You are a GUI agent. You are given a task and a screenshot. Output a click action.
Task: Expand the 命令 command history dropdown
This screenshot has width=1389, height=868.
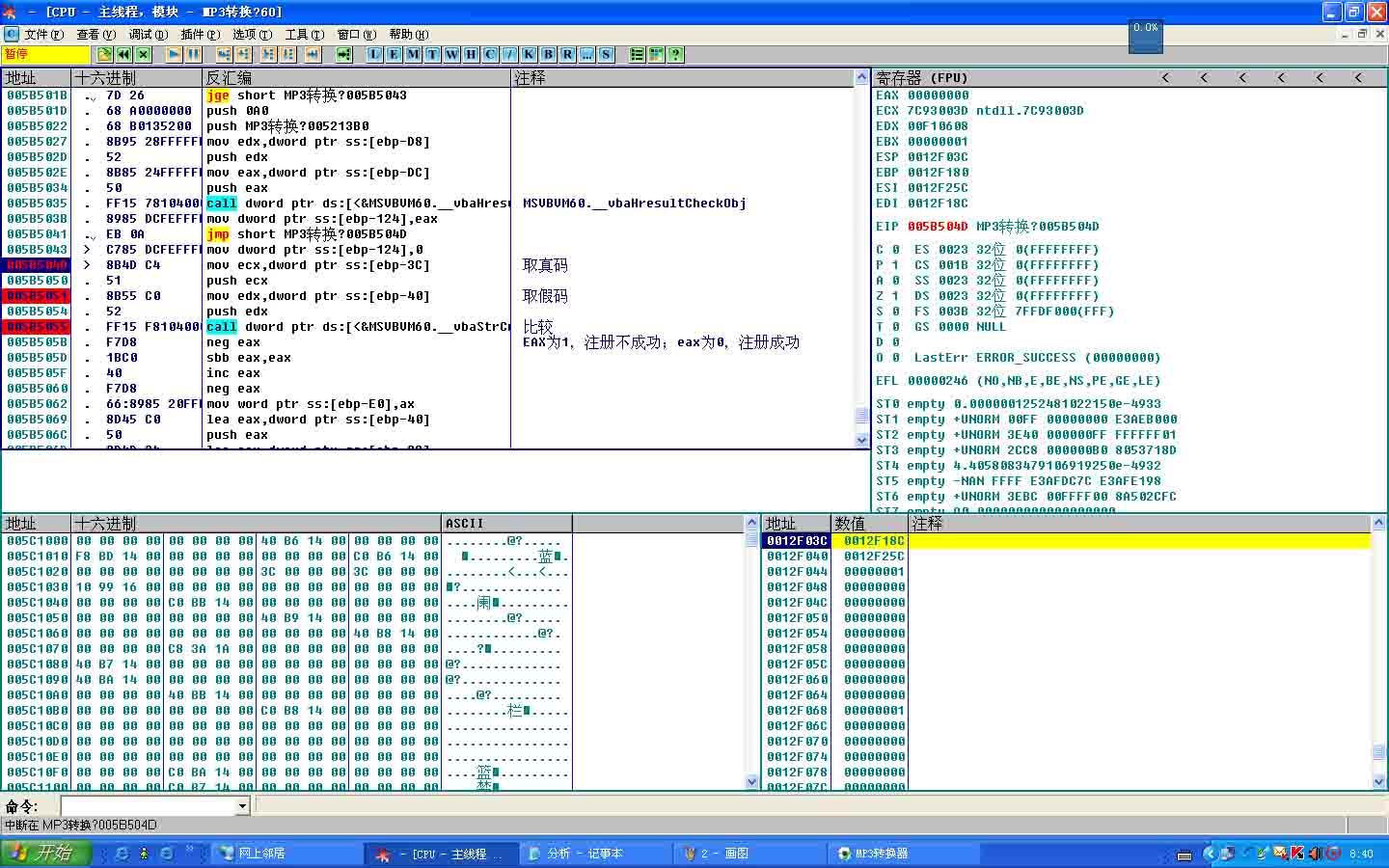(x=242, y=805)
